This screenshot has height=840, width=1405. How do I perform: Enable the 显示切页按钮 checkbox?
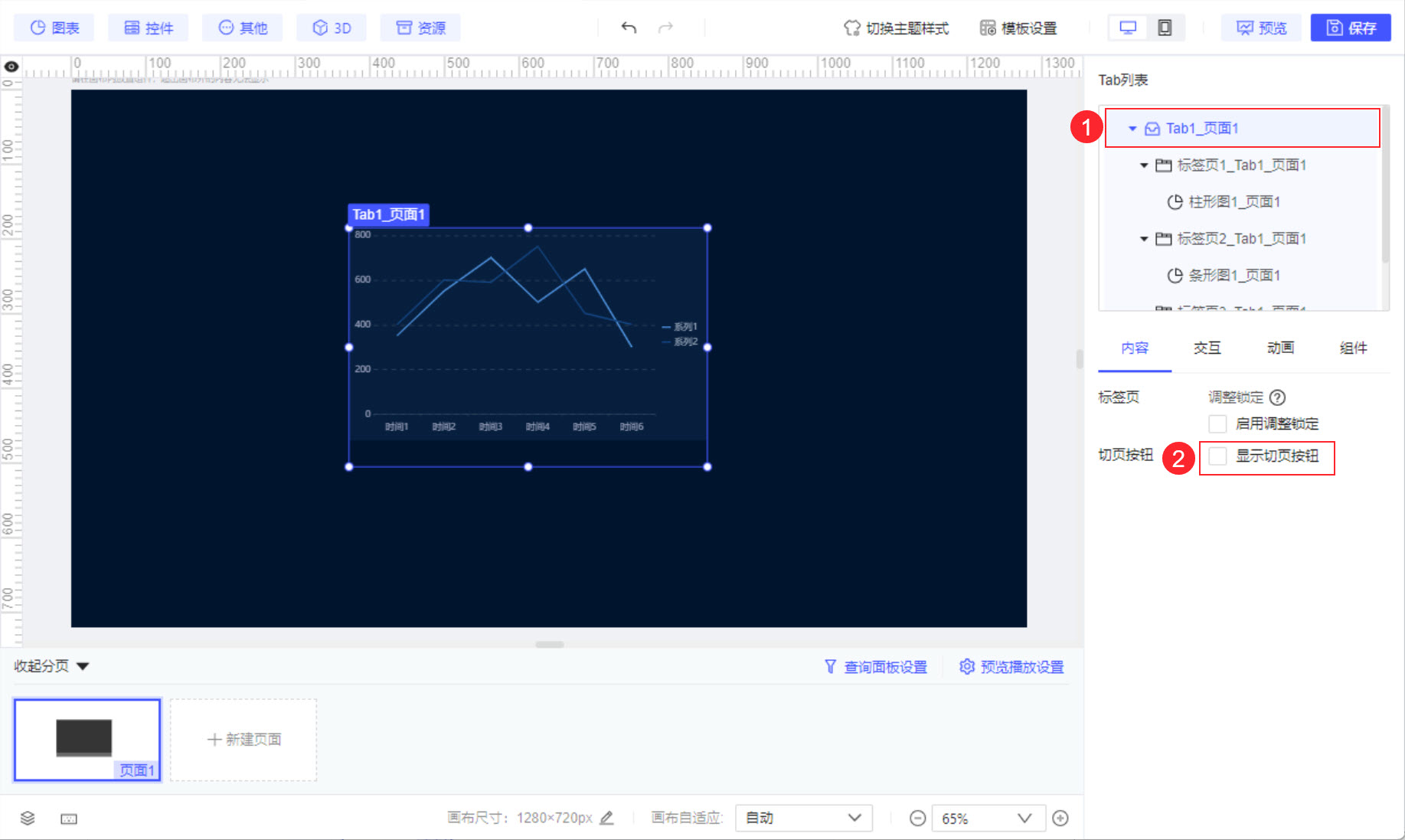[1217, 457]
